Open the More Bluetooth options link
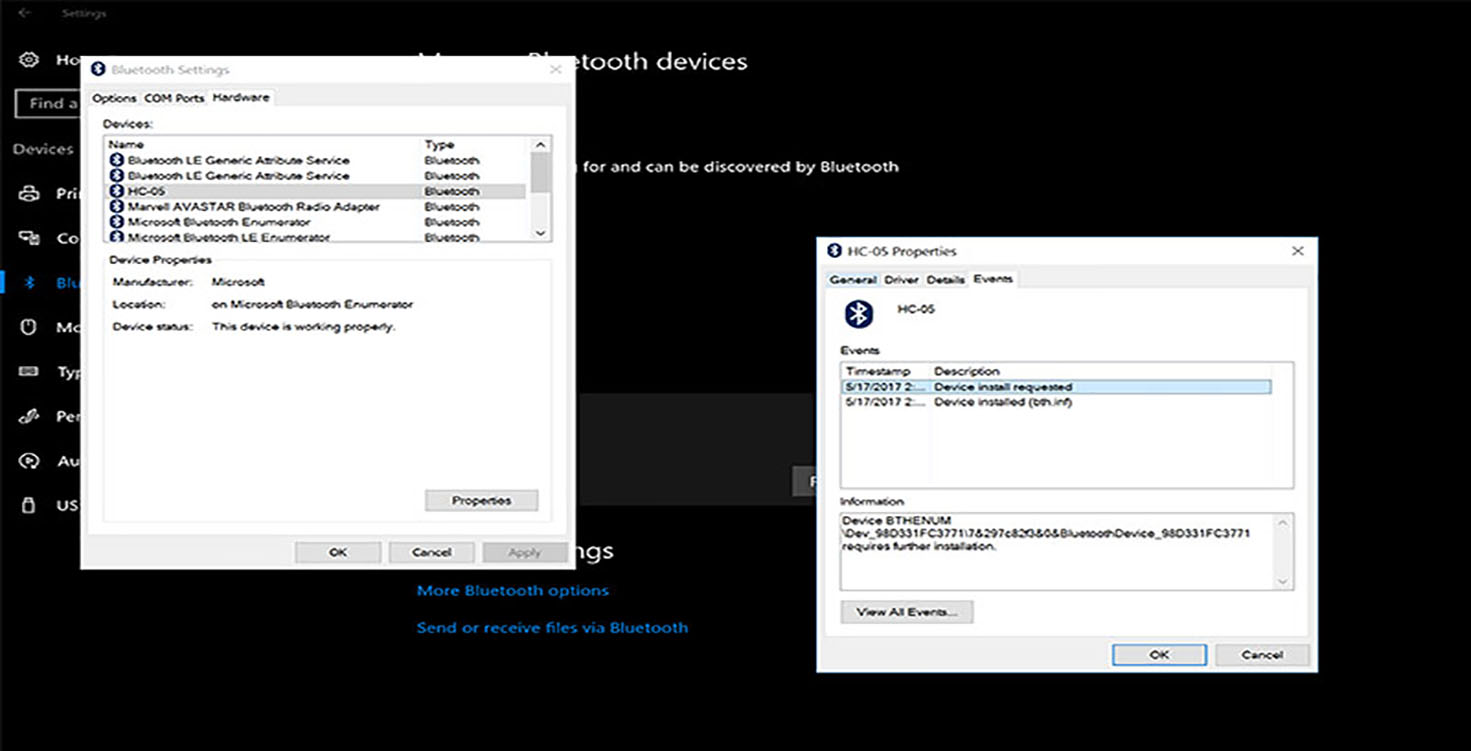 (x=513, y=590)
